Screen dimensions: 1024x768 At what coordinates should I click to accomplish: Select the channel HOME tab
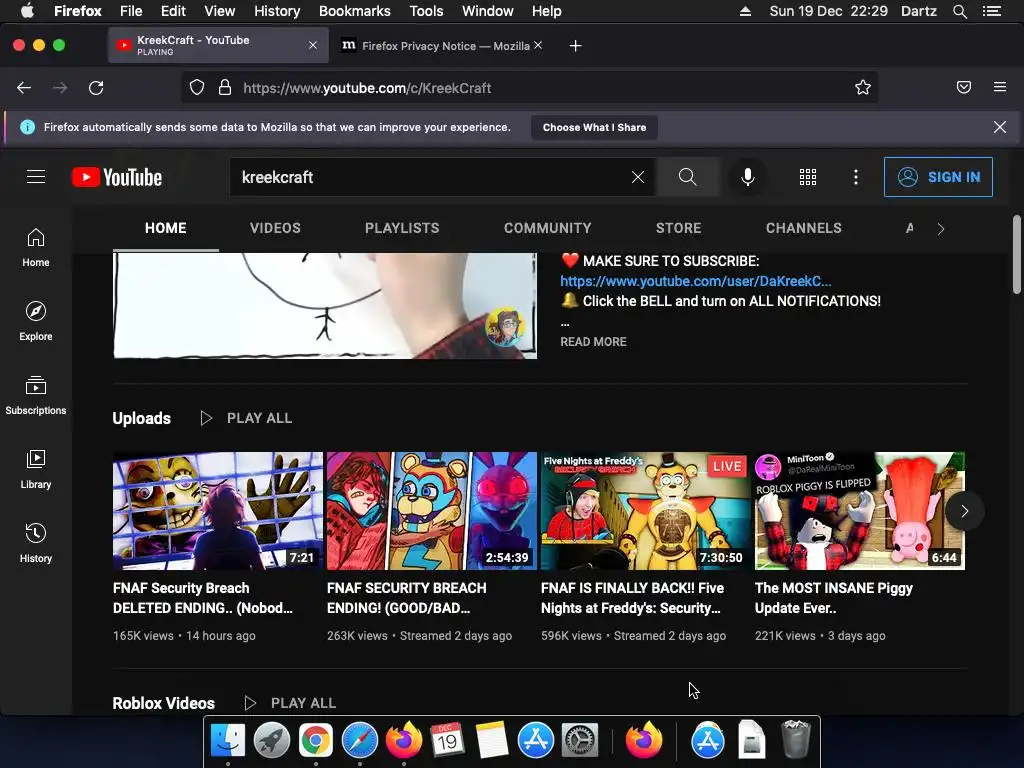pos(166,228)
